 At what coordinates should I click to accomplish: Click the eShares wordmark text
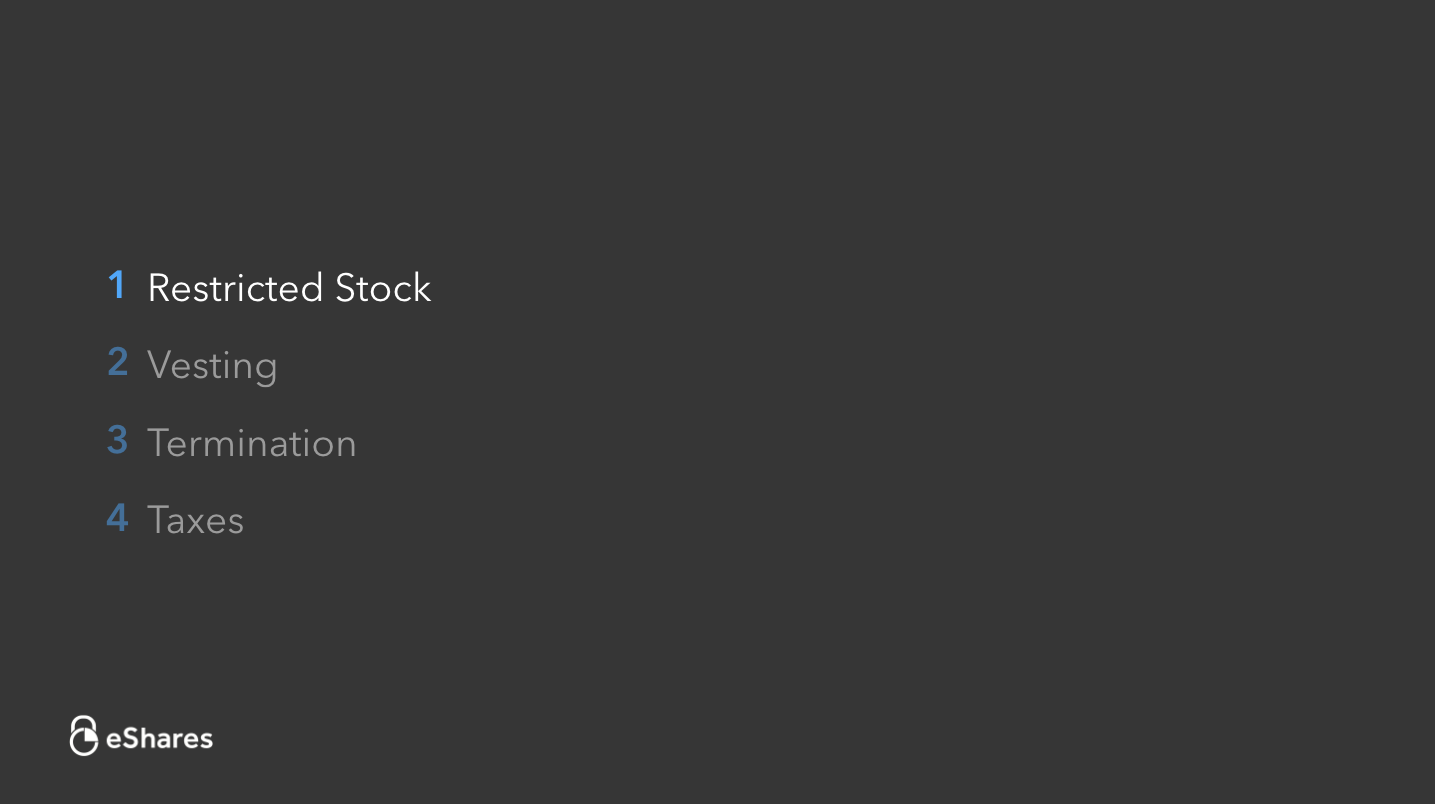pyautogui.click(x=159, y=739)
